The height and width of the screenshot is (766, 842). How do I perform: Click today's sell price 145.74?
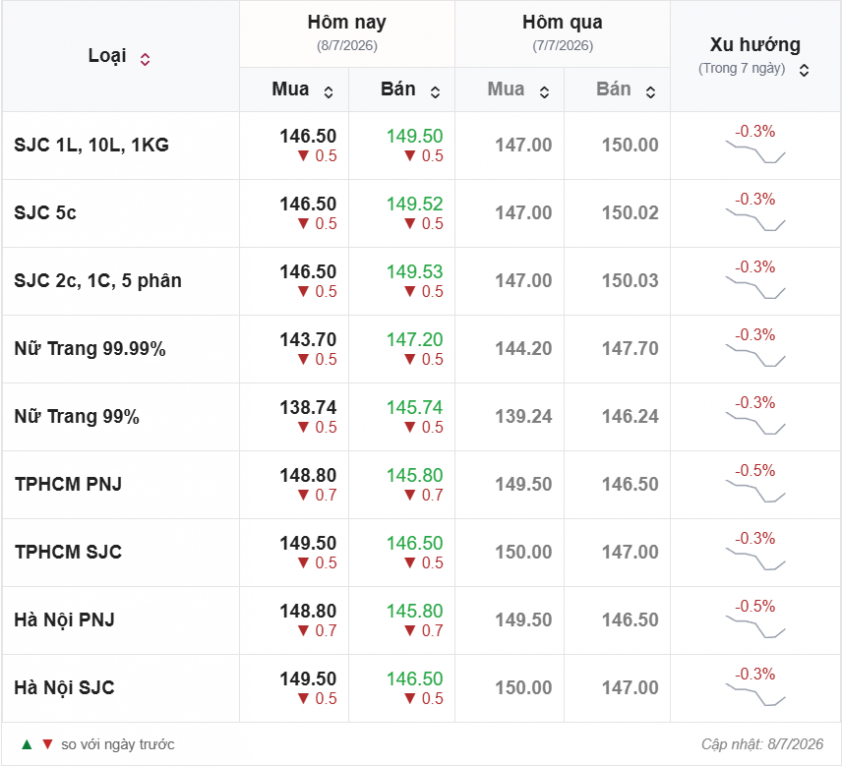click(415, 407)
